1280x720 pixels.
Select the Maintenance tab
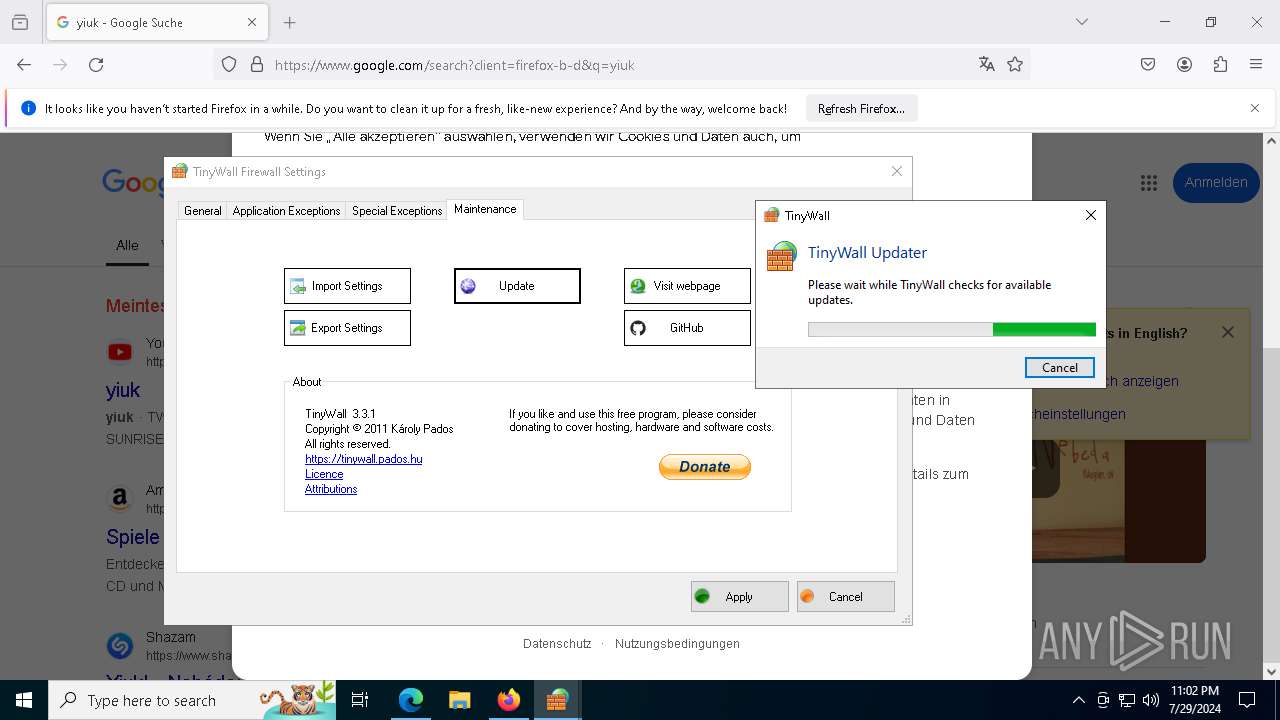(x=485, y=209)
